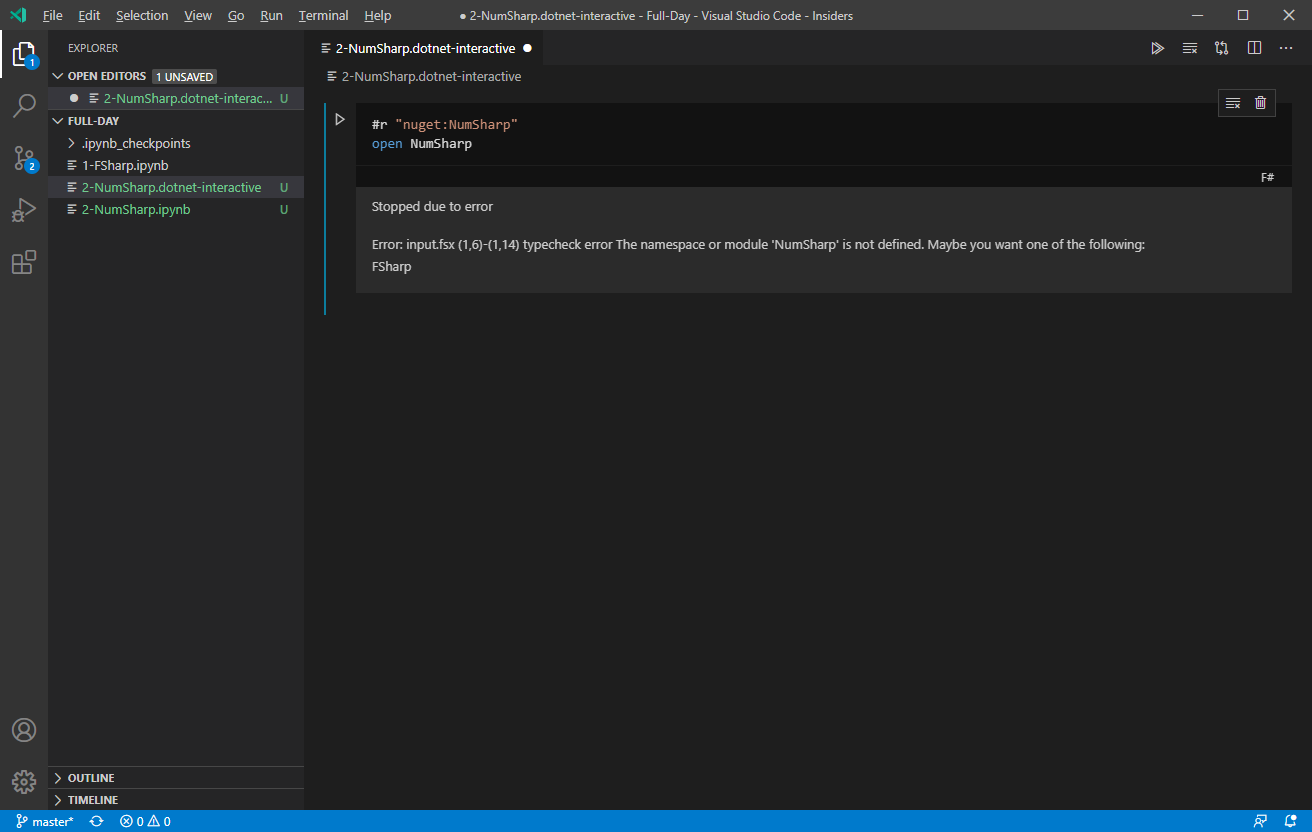1312x832 pixels.
Task: Open the Selection menu
Action: point(142,15)
